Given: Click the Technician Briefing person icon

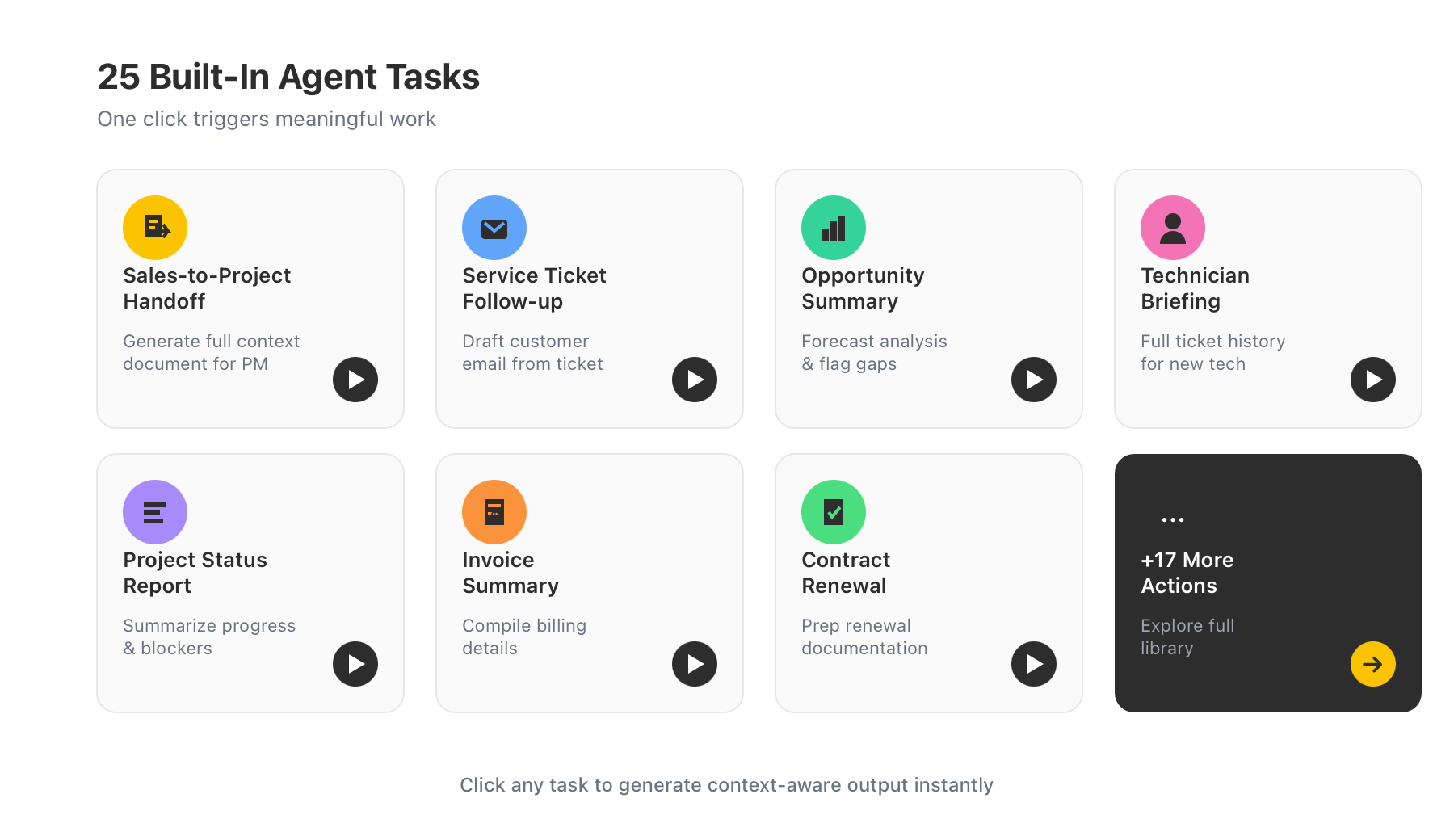Looking at the screenshot, I should click(x=1172, y=227).
